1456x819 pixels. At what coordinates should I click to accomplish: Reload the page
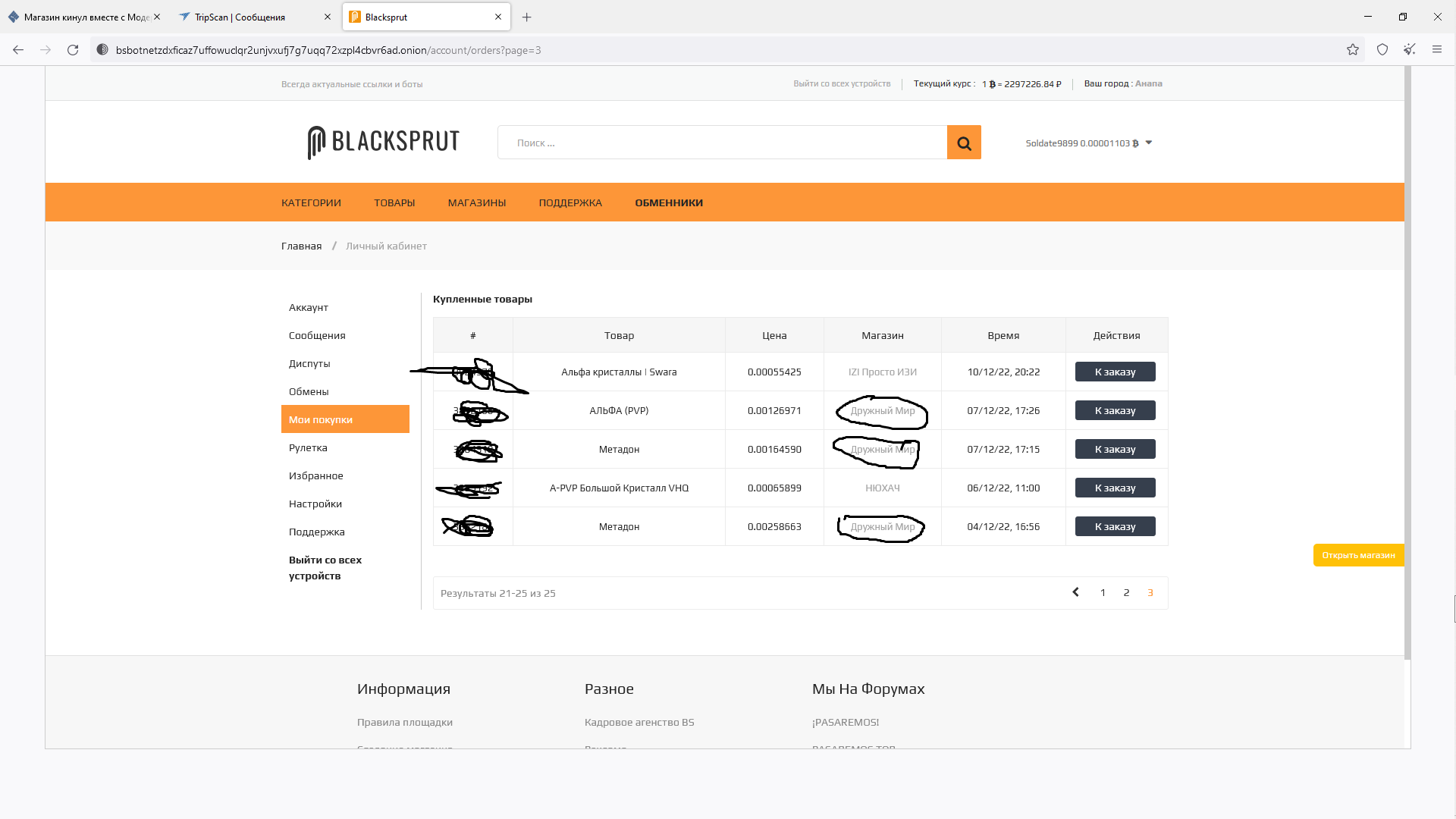click(73, 50)
